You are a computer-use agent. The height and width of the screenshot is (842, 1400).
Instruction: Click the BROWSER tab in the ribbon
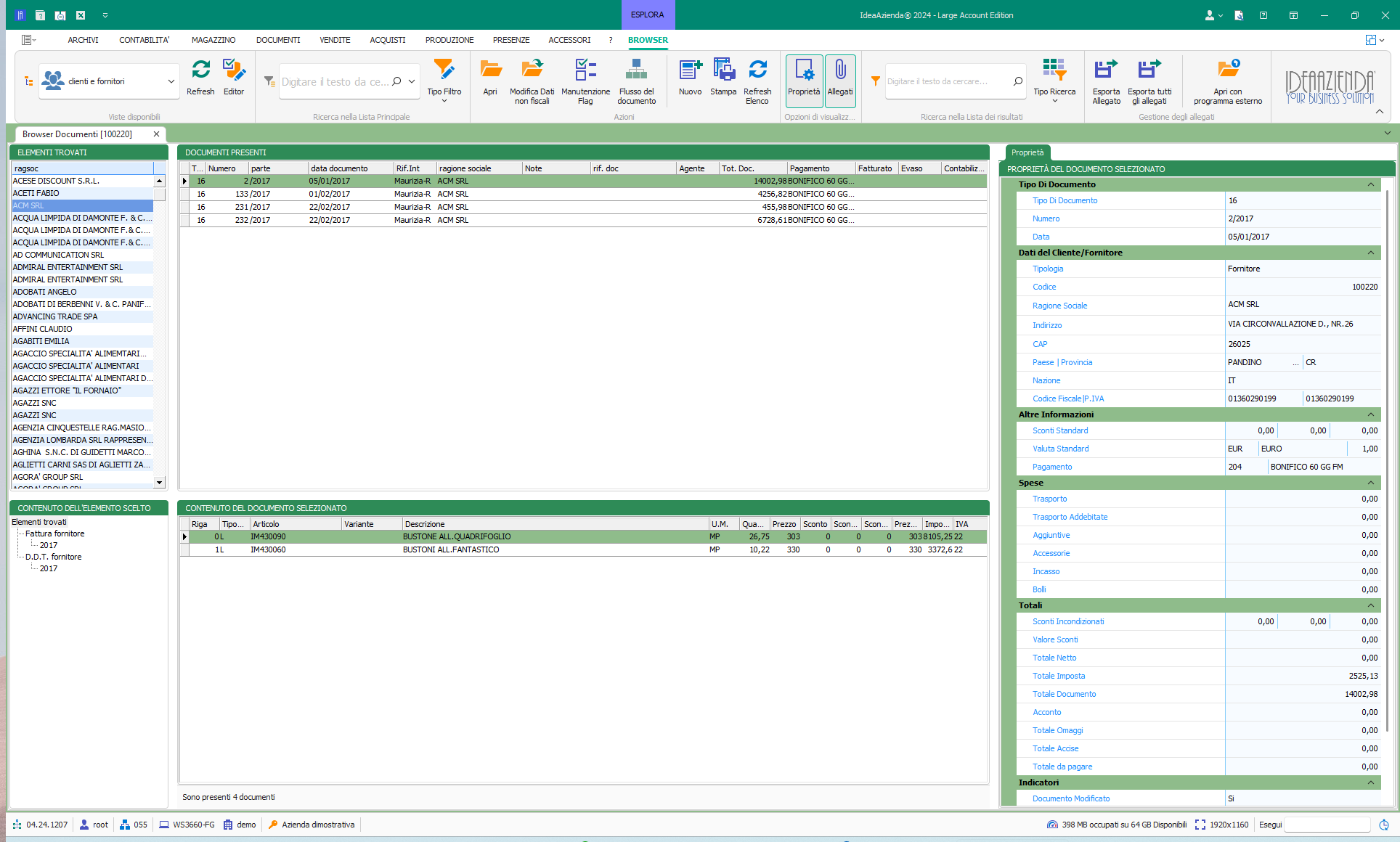648,40
